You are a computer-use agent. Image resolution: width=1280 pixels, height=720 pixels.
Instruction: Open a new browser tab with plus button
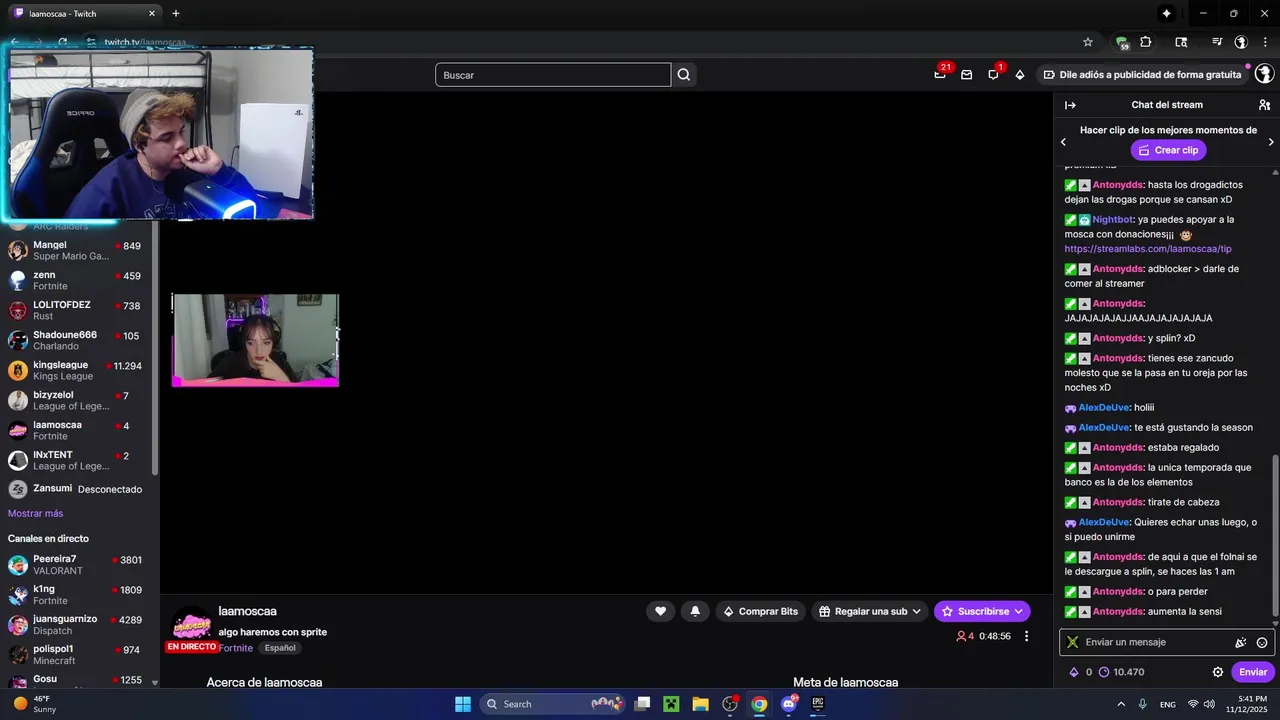(176, 13)
